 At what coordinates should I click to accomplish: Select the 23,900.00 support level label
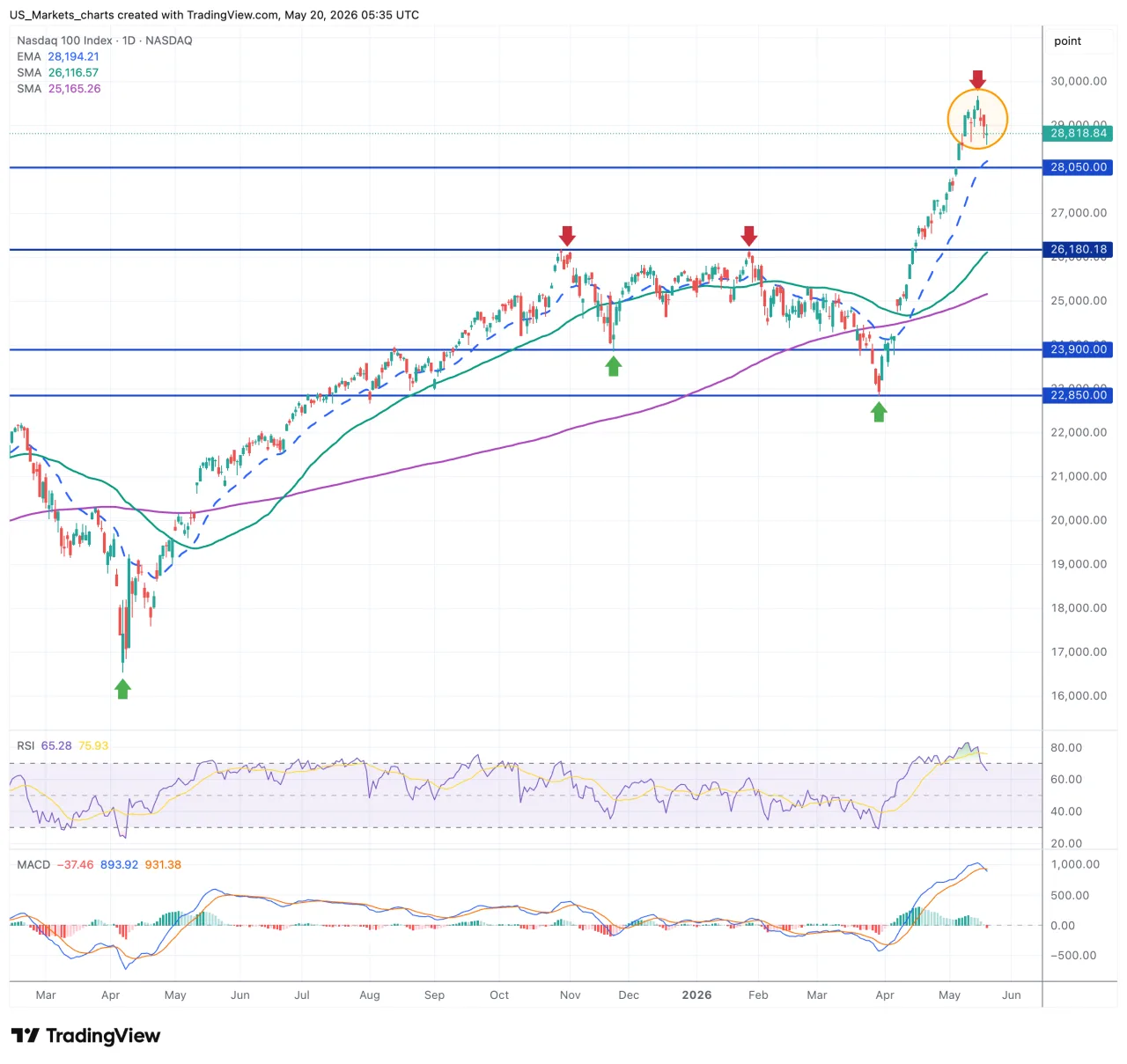pos(1079,349)
